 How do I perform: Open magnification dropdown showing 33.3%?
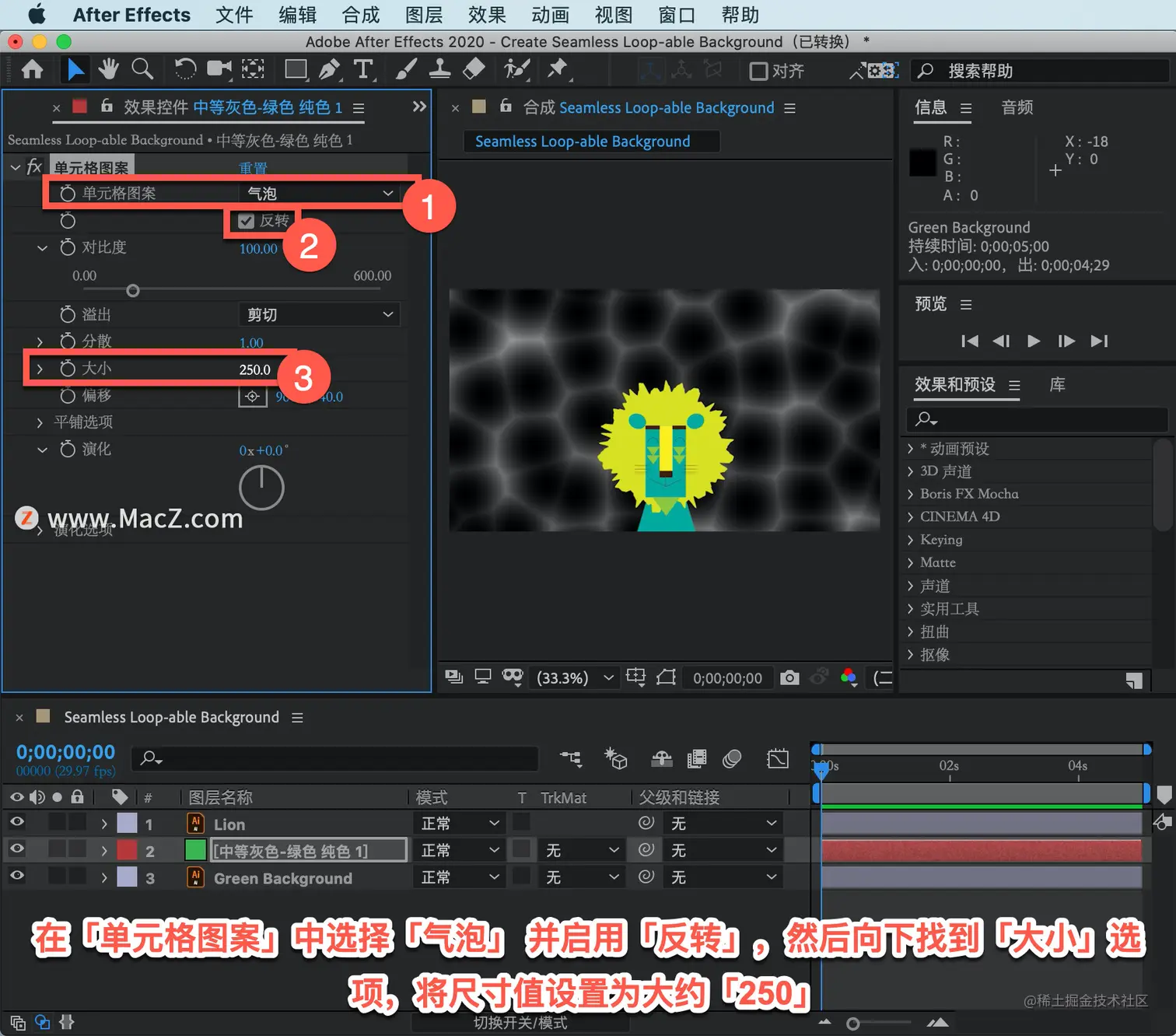tap(575, 677)
